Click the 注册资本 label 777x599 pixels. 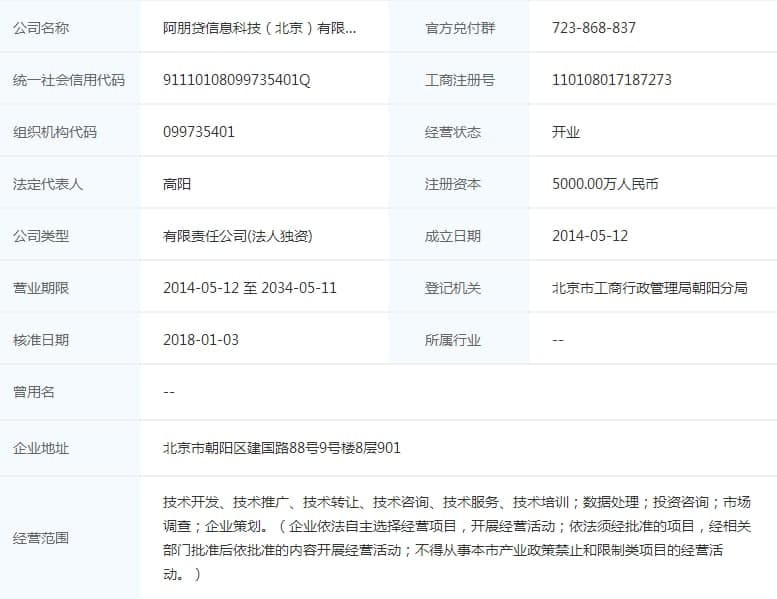pos(453,184)
